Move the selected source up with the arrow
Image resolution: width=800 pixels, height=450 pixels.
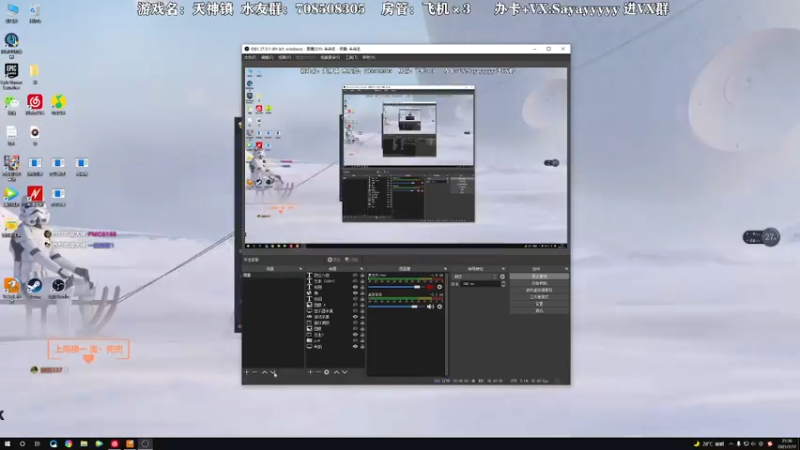(336, 372)
